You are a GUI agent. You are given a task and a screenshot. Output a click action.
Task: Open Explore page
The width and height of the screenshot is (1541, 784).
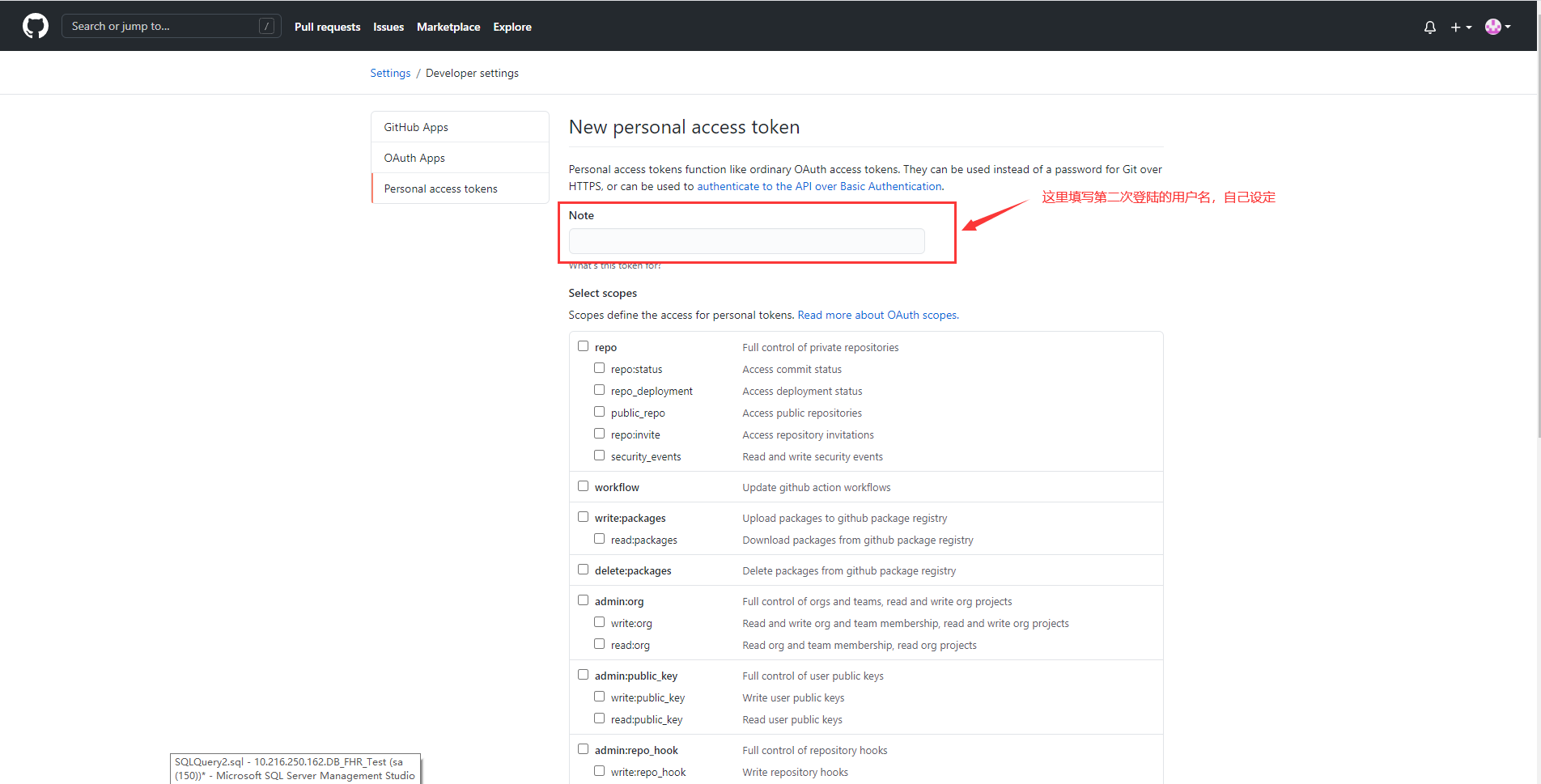(x=512, y=27)
